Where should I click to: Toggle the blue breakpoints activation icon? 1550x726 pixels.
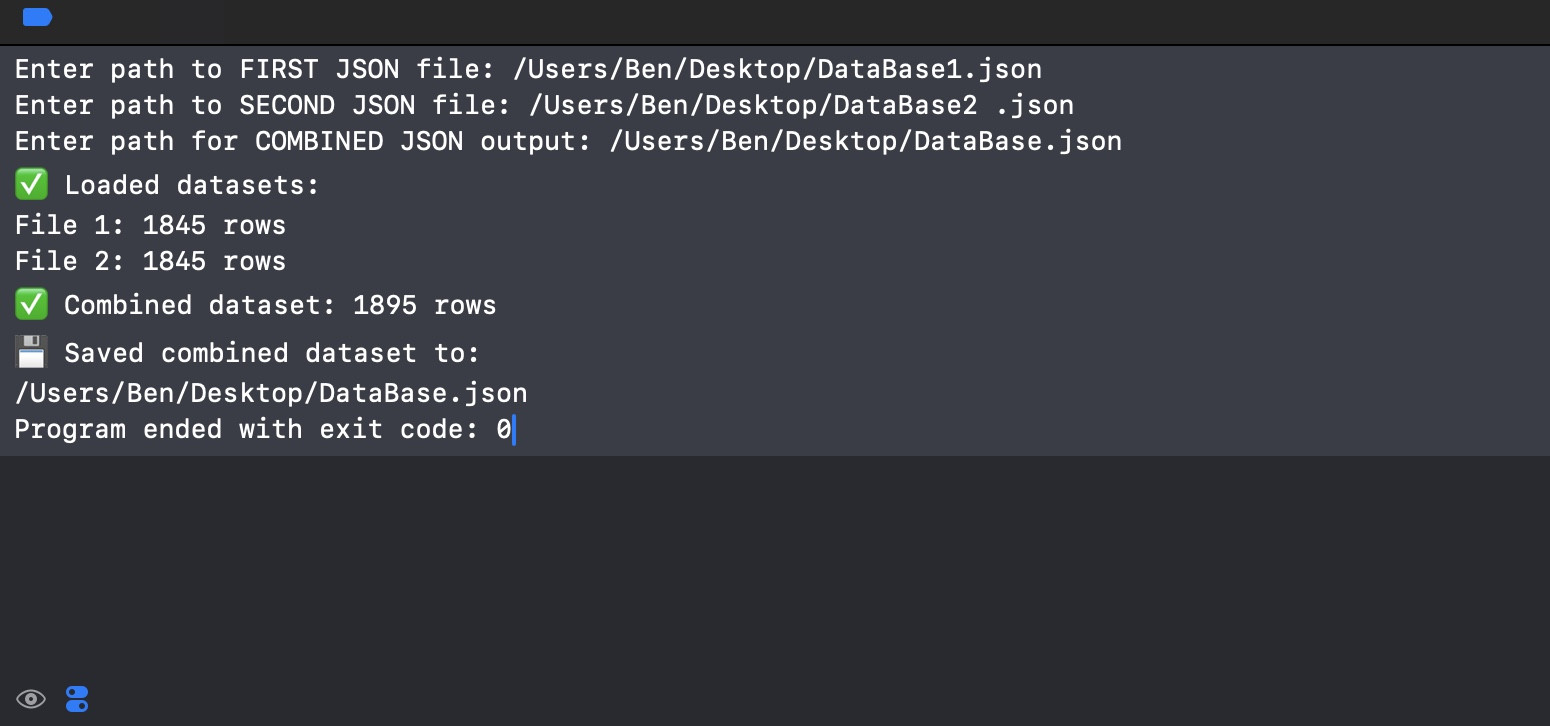click(x=37, y=17)
